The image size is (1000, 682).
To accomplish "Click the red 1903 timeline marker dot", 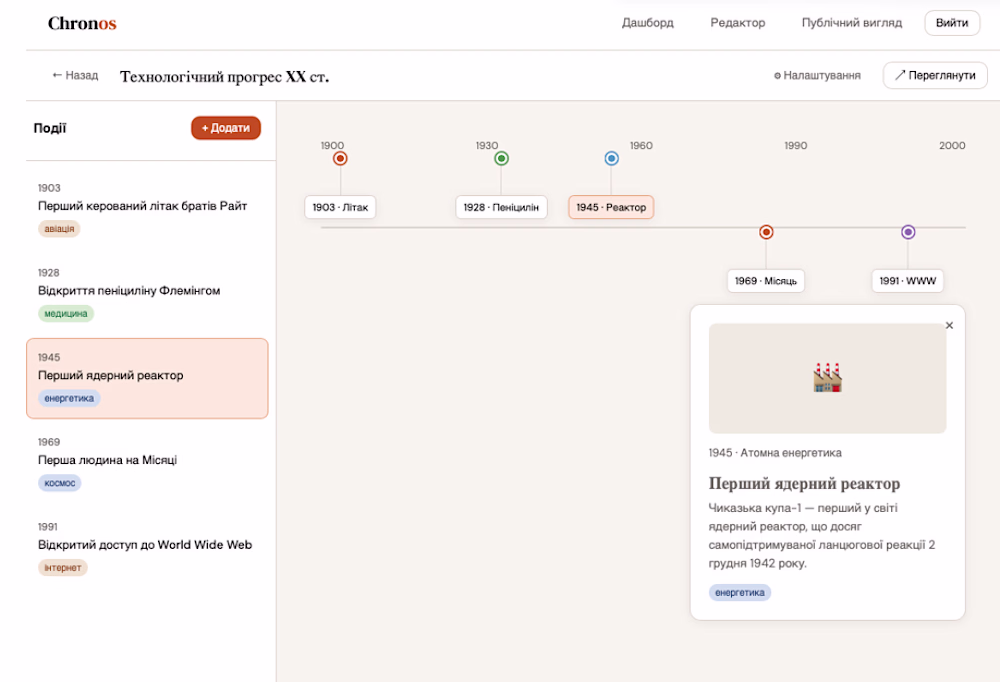I will (340, 158).
